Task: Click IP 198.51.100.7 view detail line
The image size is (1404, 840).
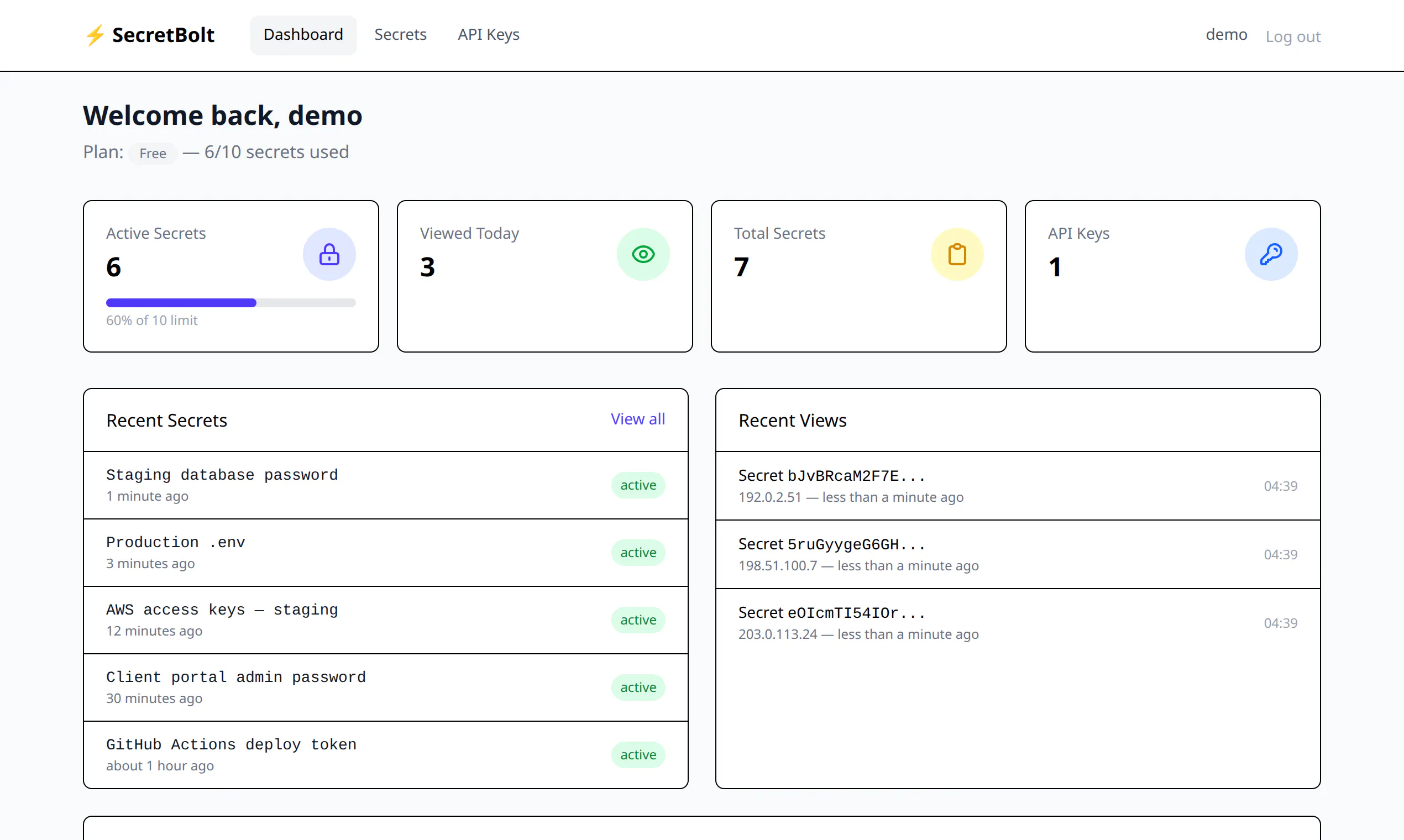Action: pyautogui.click(x=858, y=565)
